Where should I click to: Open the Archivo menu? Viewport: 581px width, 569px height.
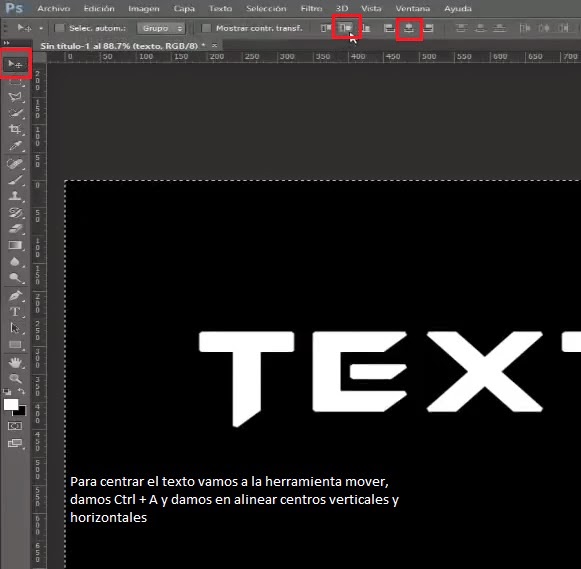point(54,9)
